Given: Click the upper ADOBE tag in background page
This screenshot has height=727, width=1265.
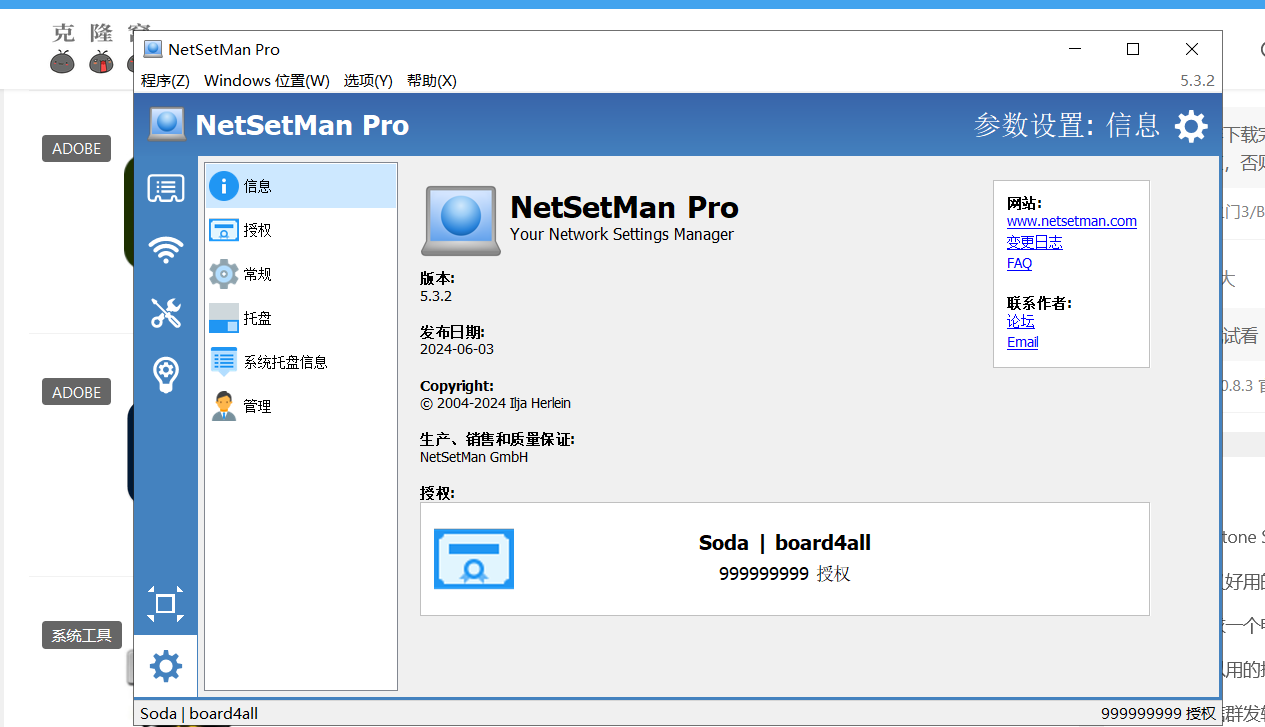Looking at the screenshot, I should click(77, 148).
